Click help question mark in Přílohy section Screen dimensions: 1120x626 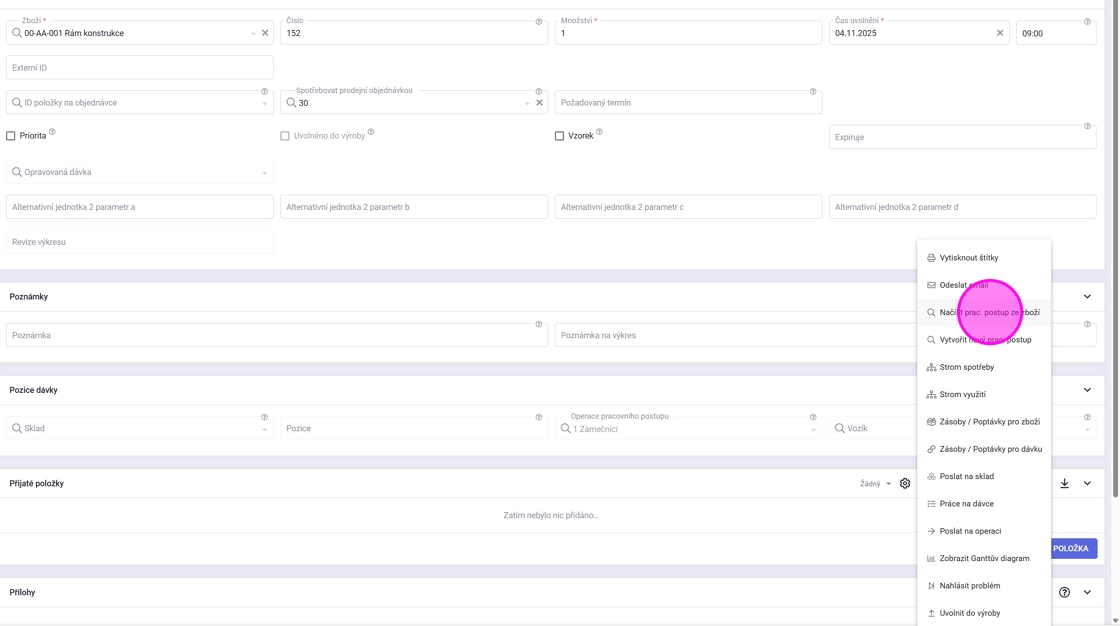[1065, 593]
